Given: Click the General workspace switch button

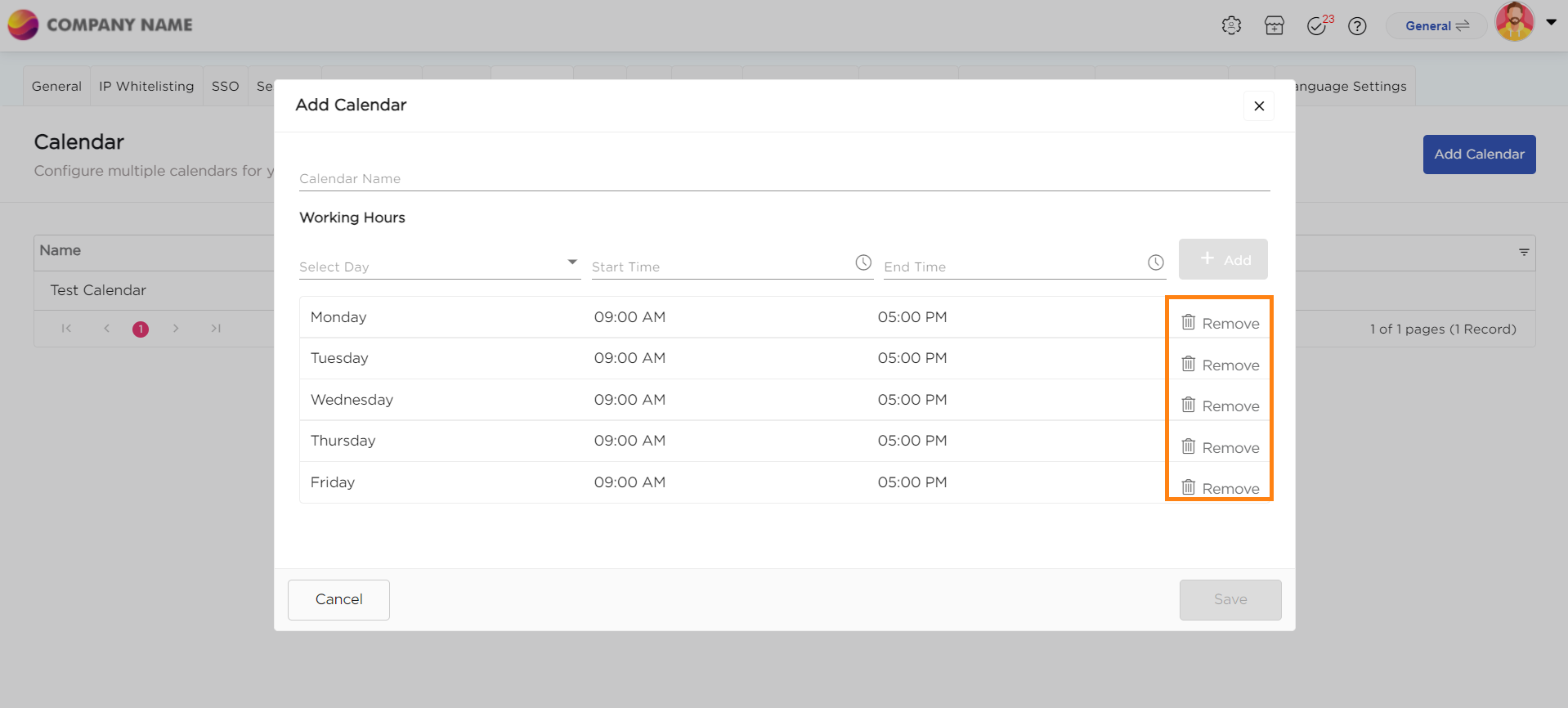Looking at the screenshot, I should point(1436,26).
